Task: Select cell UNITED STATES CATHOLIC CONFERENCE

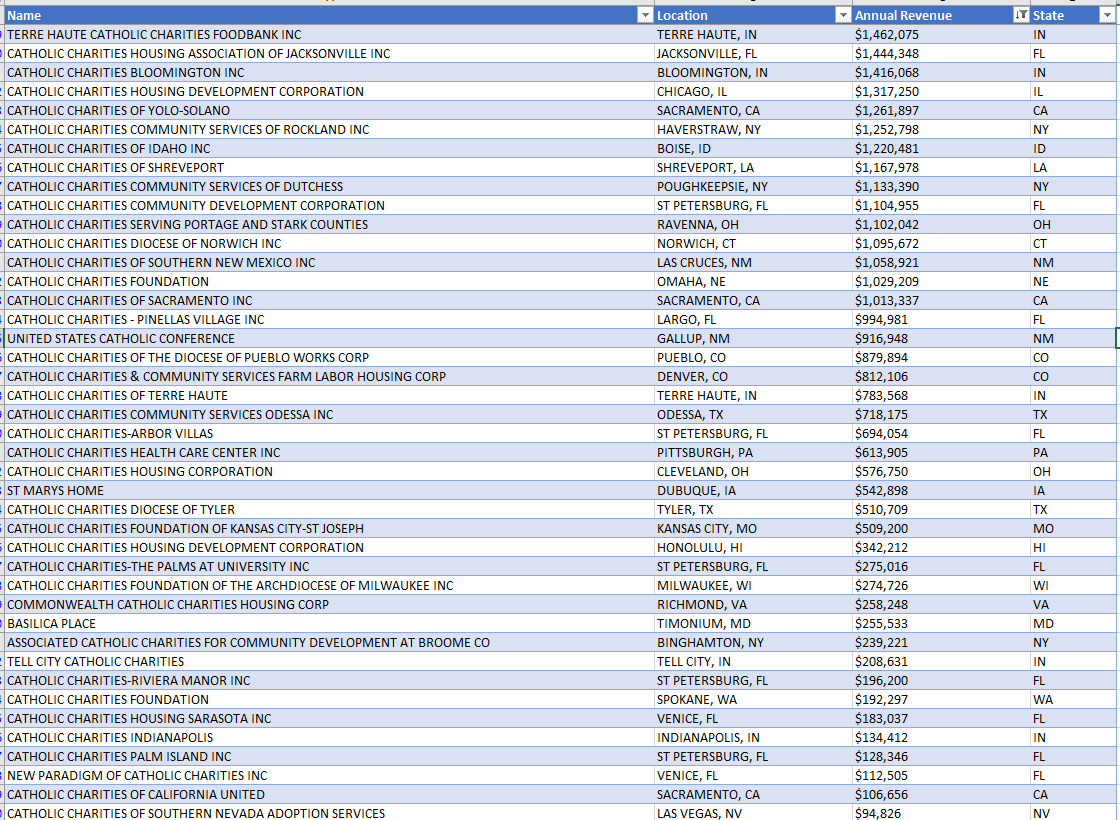Action: click(x=329, y=339)
